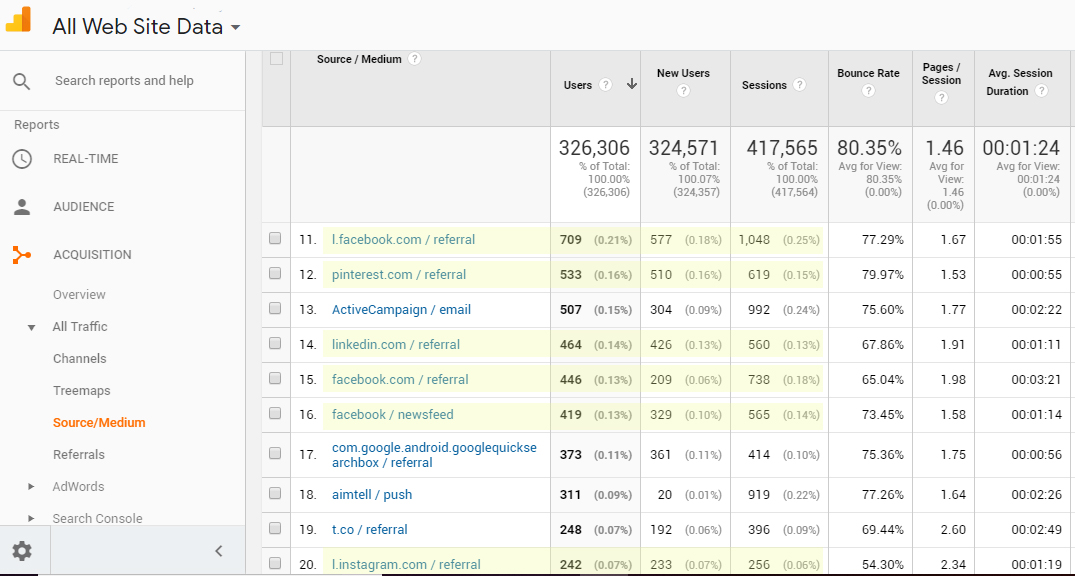Check the box for l.facebook.com / referral row
The image size is (1075, 576).
(275, 239)
